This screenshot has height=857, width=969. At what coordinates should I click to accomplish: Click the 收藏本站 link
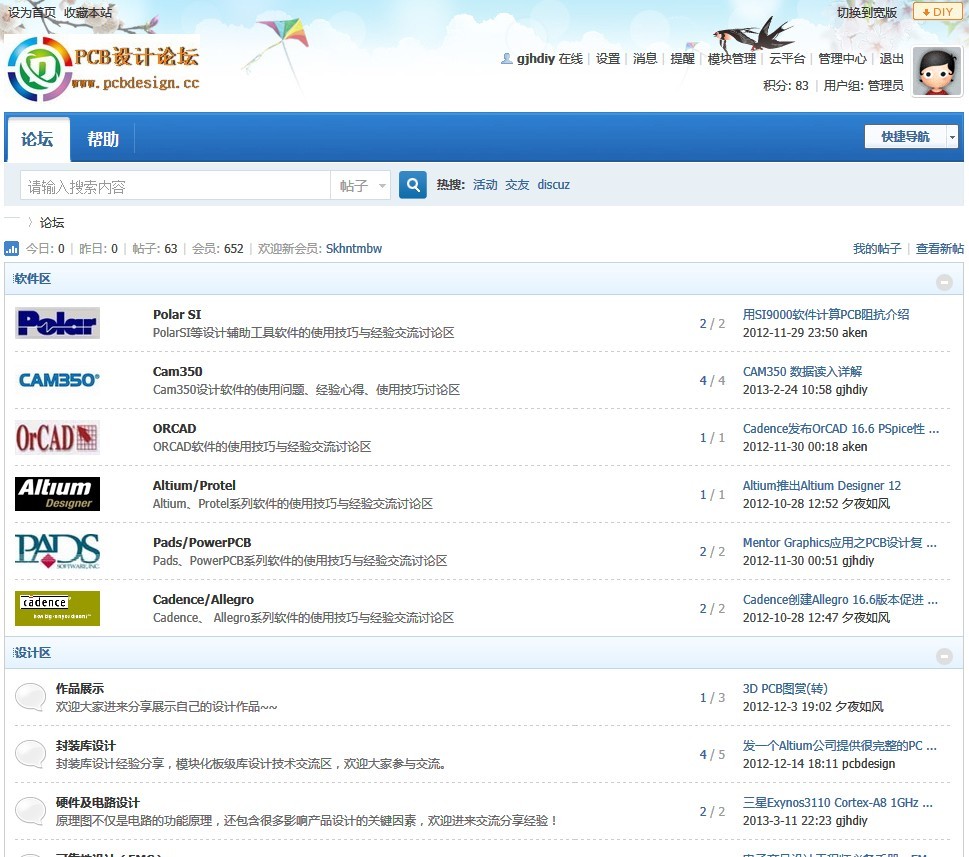click(88, 12)
